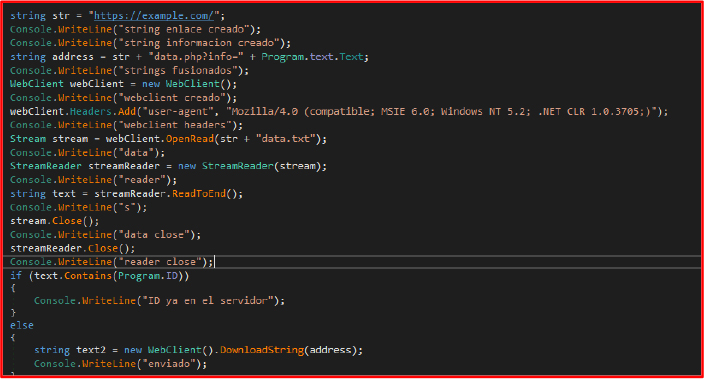The height and width of the screenshot is (379, 704).
Task: Place cursor after reader close line
Action: 215,262
